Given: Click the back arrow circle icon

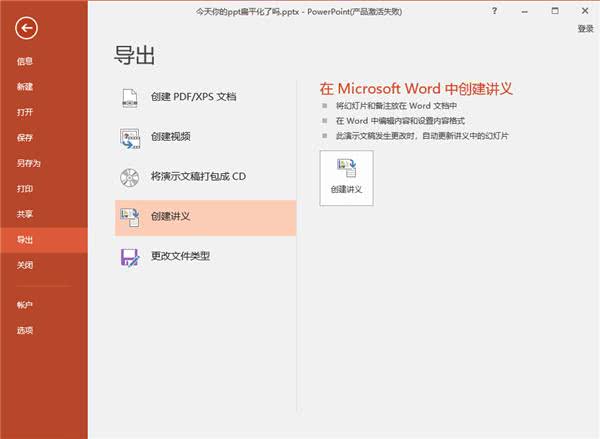Looking at the screenshot, I should pyautogui.click(x=27, y=28).
